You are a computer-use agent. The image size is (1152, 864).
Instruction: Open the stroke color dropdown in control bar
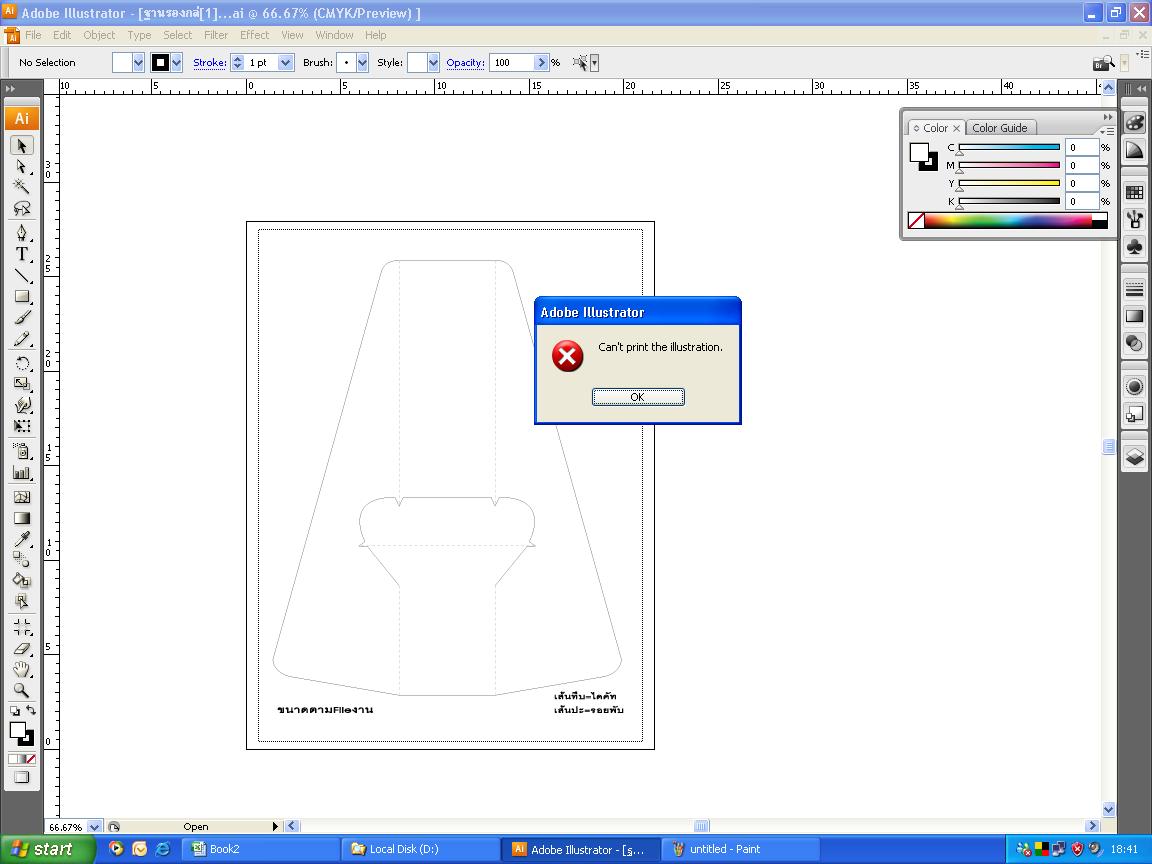[176, 62]
